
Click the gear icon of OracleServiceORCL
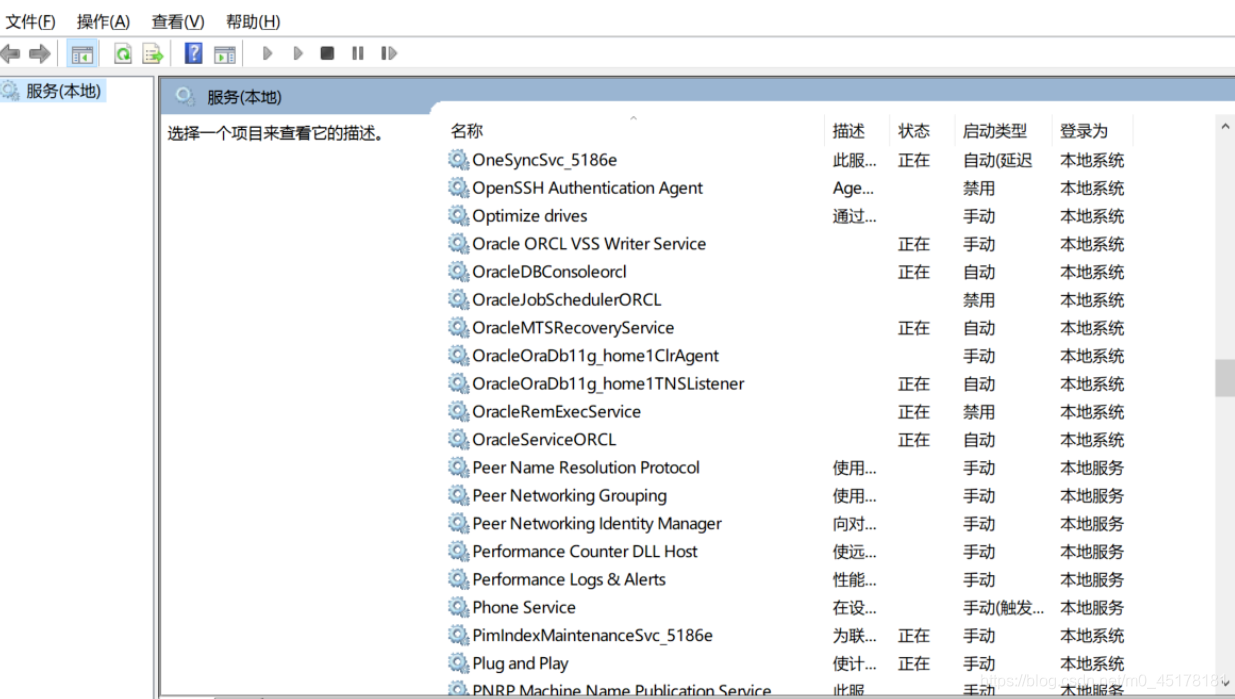click(458, 440)
